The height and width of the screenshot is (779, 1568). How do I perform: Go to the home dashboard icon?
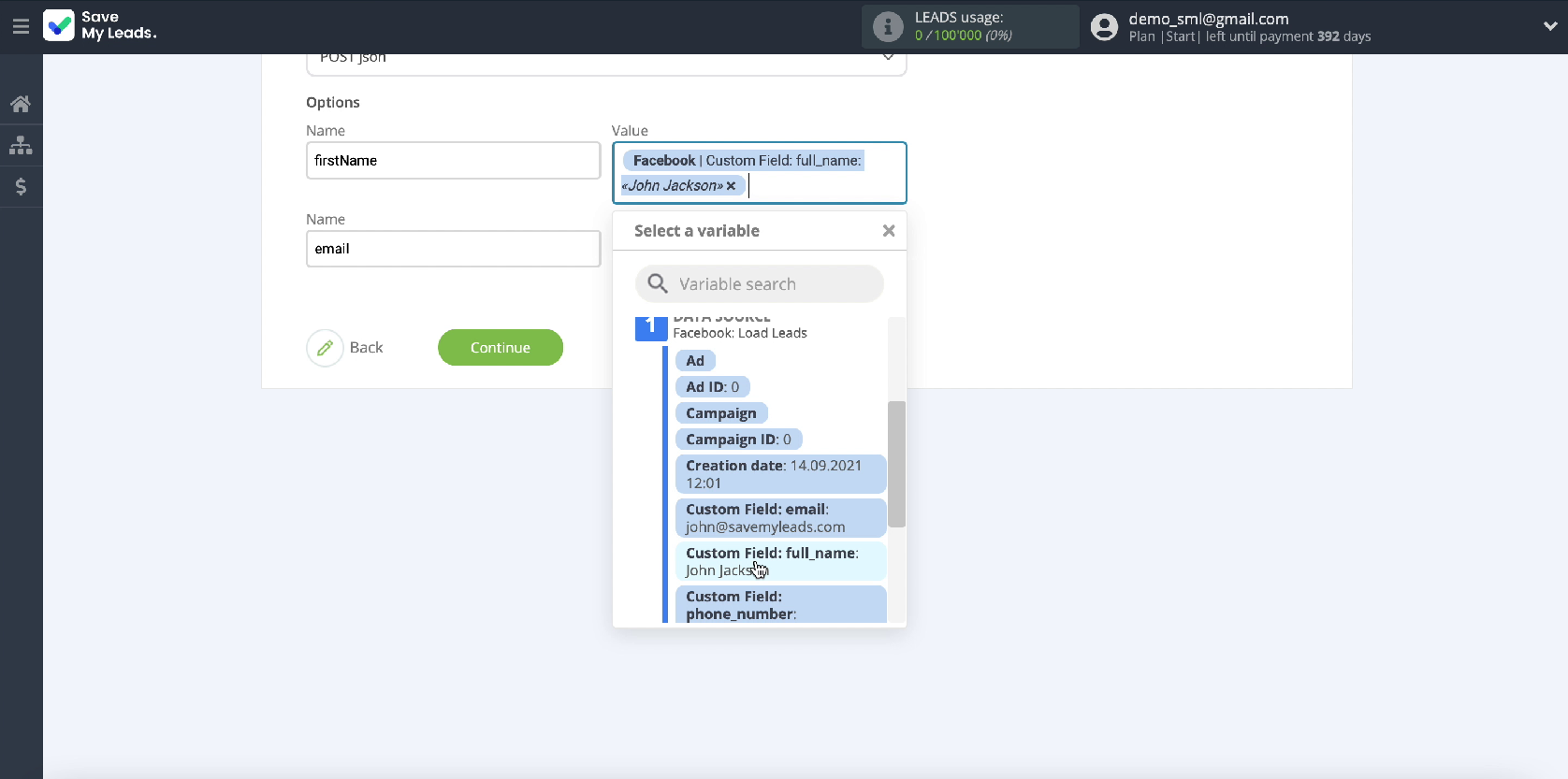21,104
